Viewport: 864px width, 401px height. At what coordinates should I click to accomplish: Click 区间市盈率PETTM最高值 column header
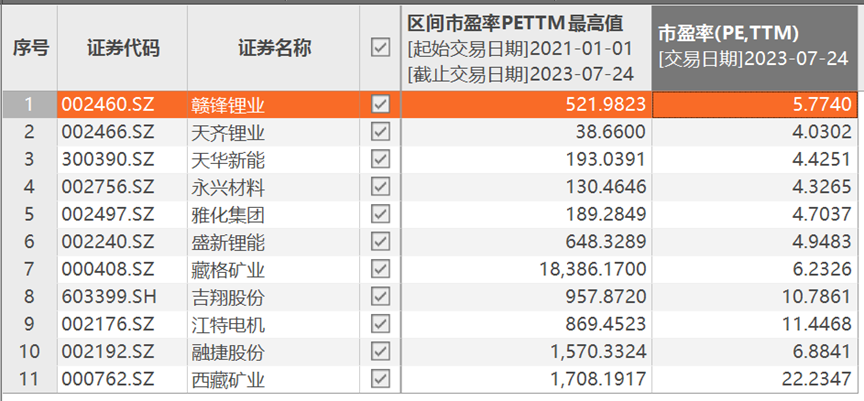526,48
